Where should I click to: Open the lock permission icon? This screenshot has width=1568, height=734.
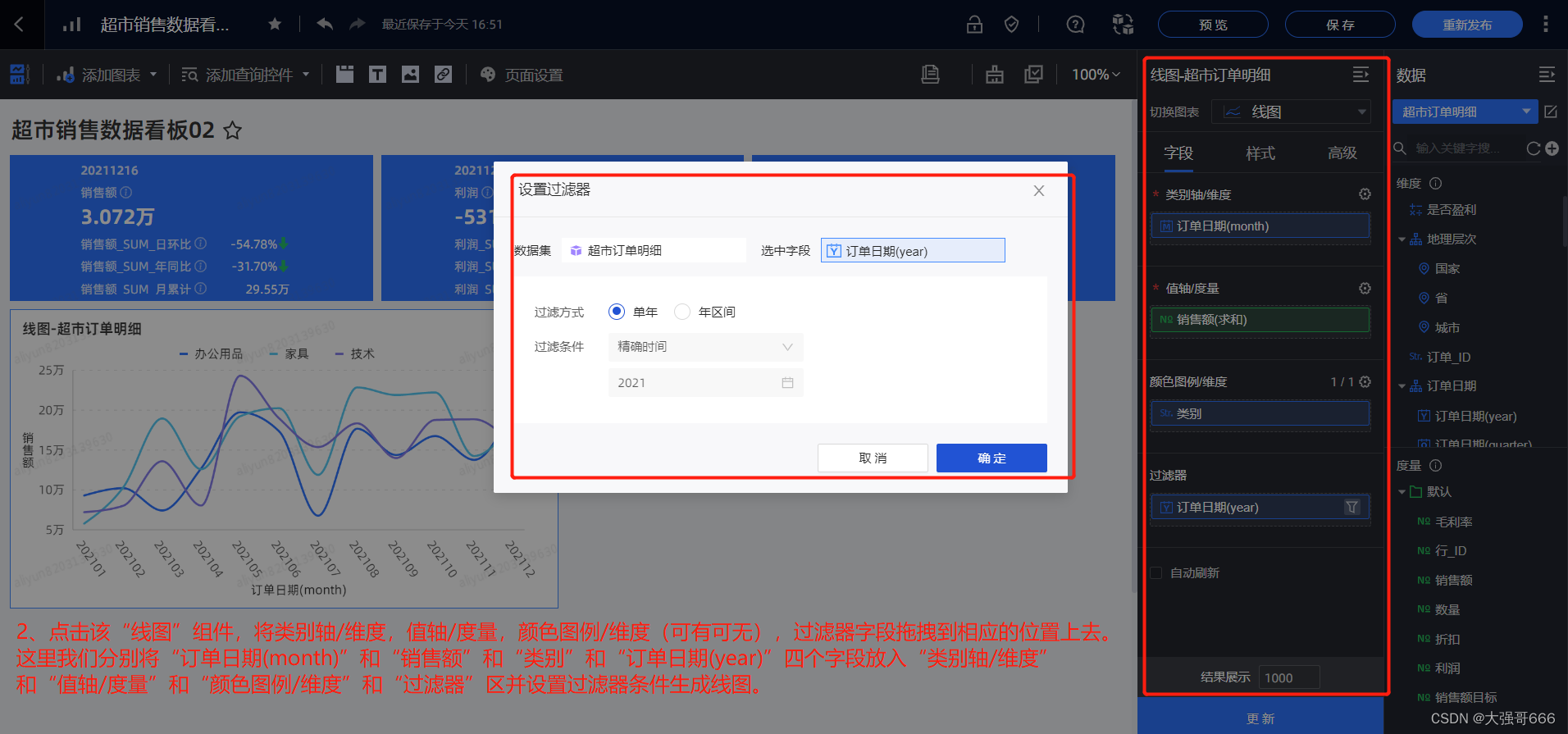(974, 24)
